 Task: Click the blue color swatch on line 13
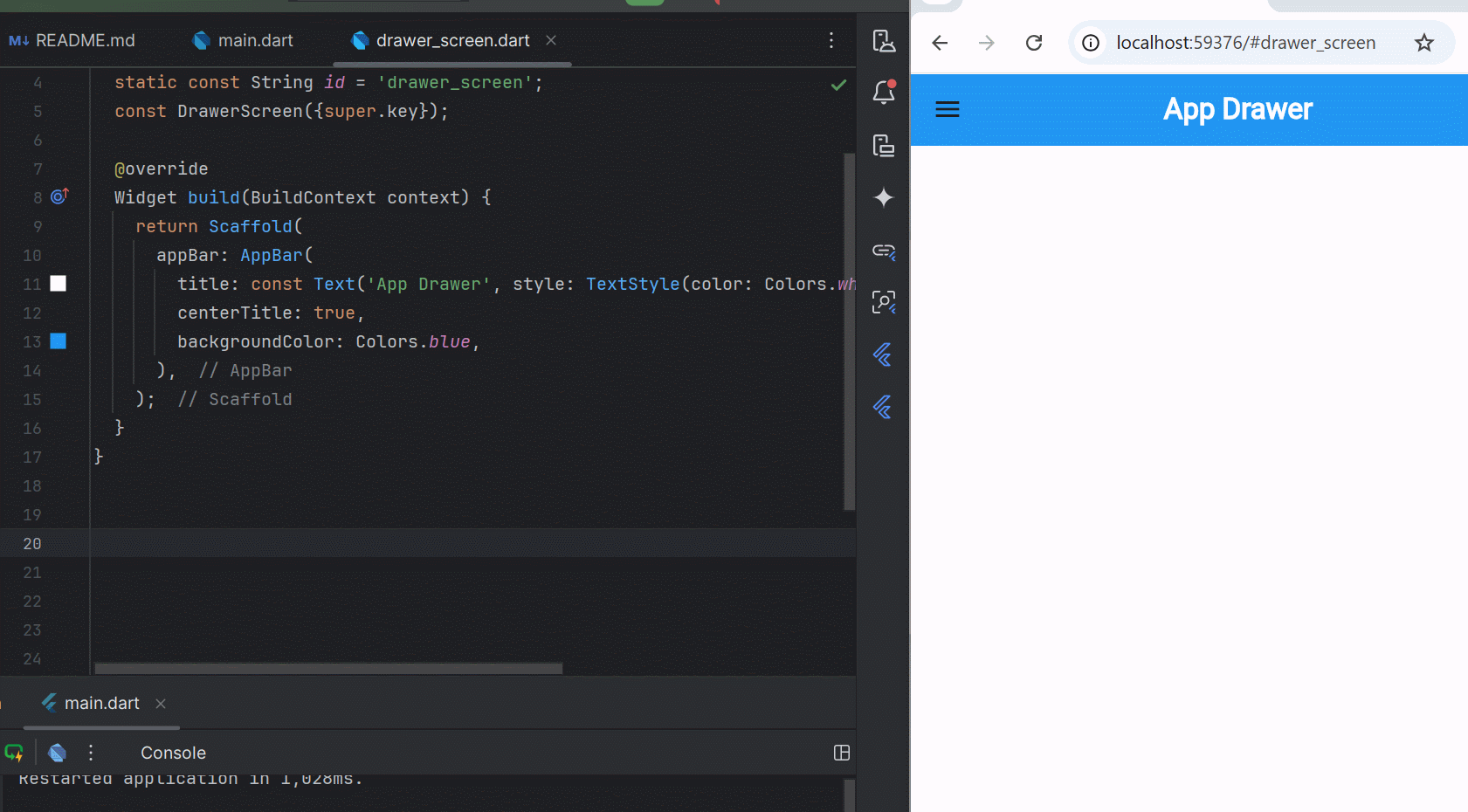[59, 341]
